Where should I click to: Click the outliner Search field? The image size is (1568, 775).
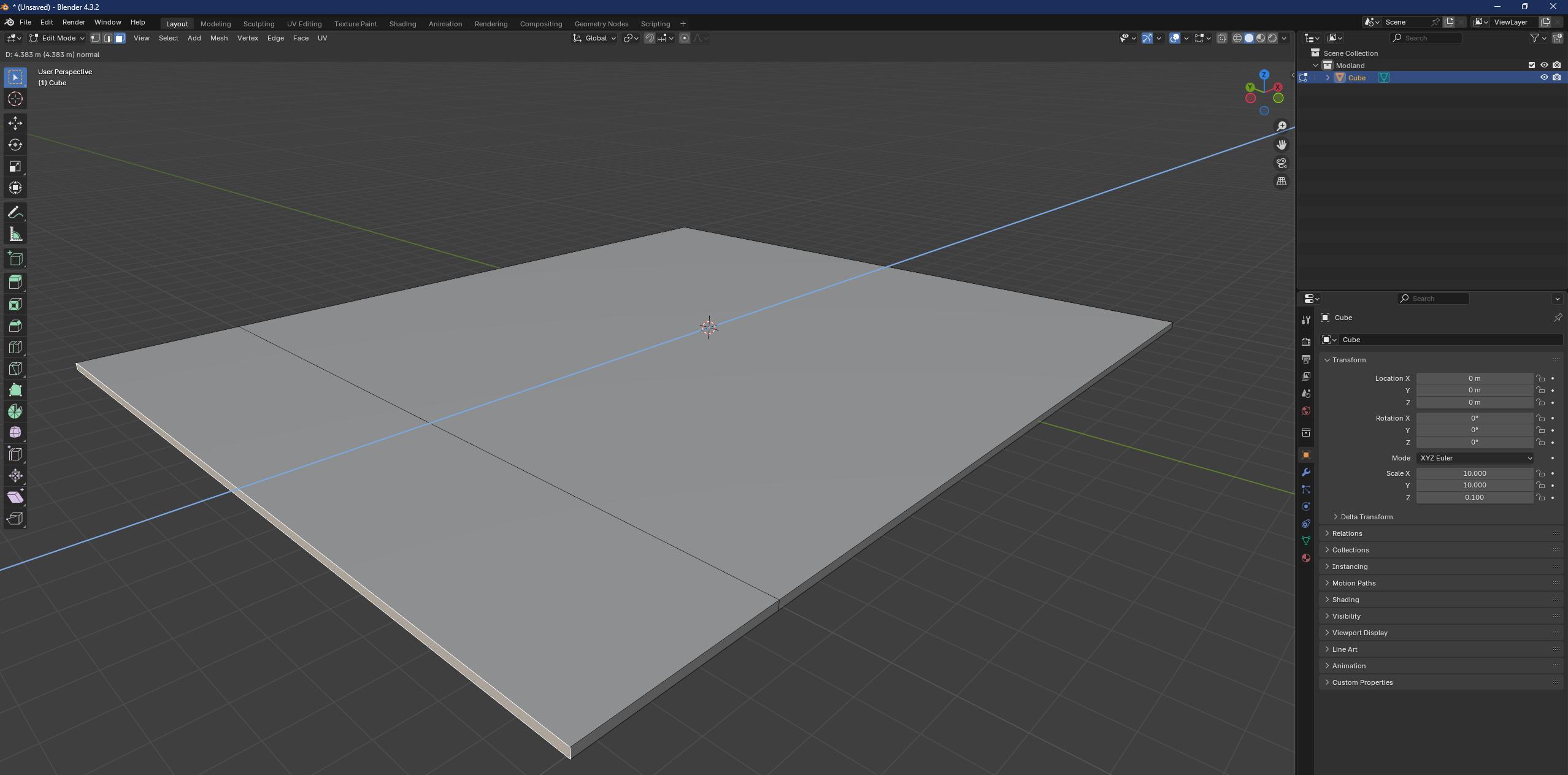point(1426,38)
